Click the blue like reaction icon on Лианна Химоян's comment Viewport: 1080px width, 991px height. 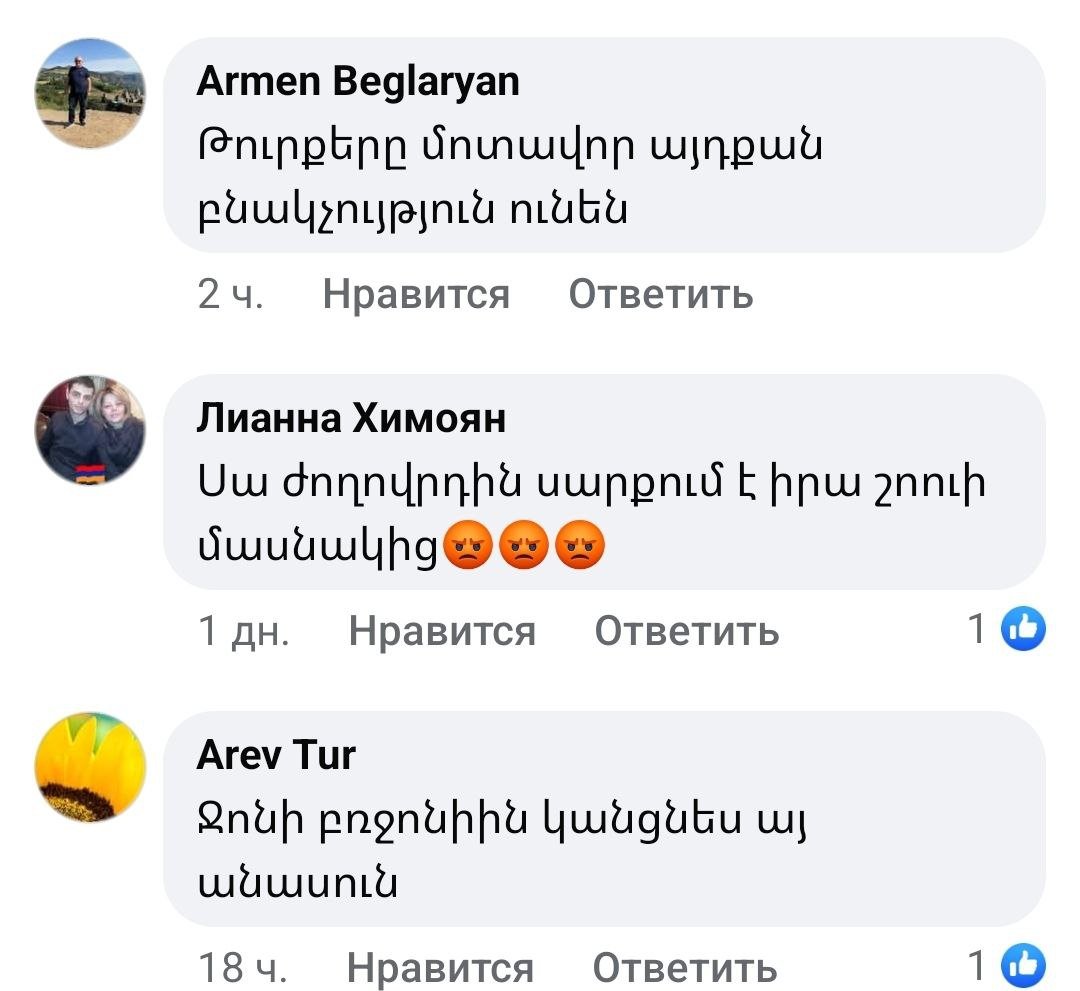(1023, 629)
